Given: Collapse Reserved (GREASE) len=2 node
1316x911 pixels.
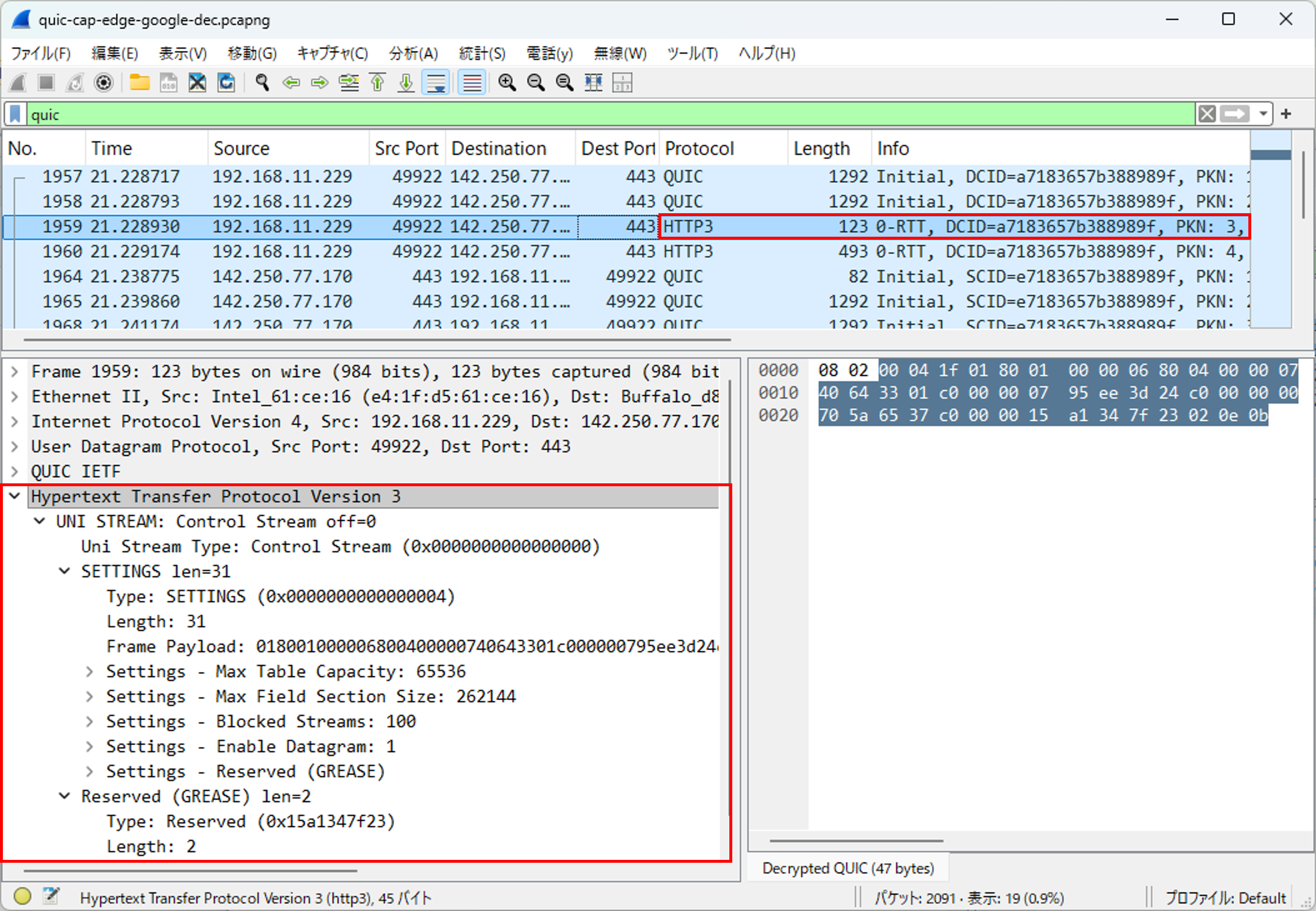Looking at the screenshot, I should click(64, 796).
